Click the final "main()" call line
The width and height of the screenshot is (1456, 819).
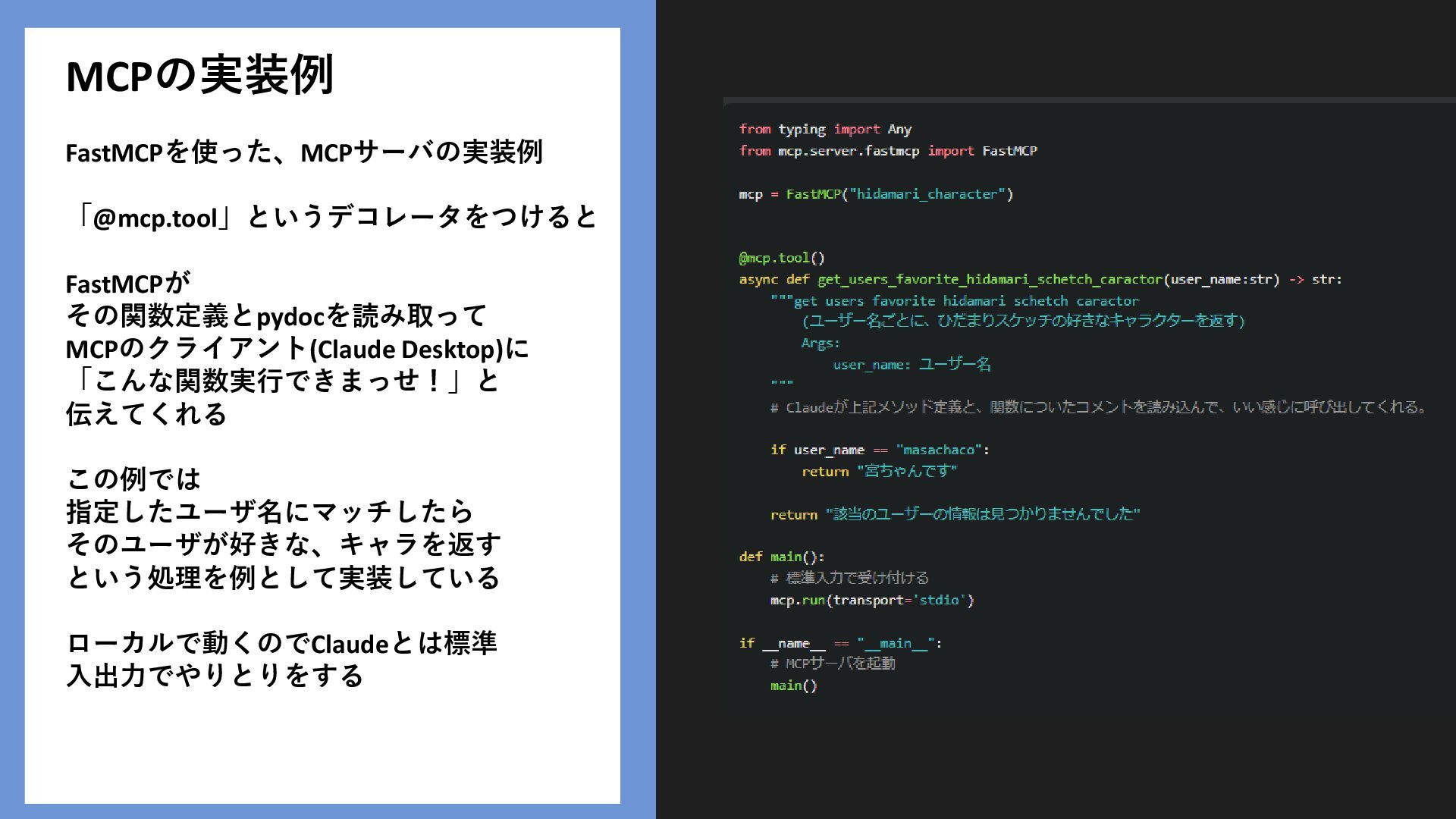[x=794, y=686]
